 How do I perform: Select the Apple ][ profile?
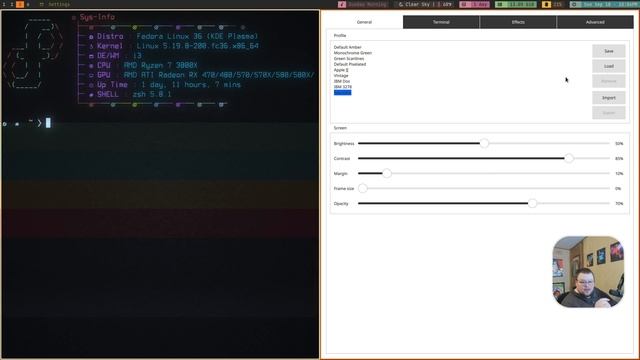point(341,70)
